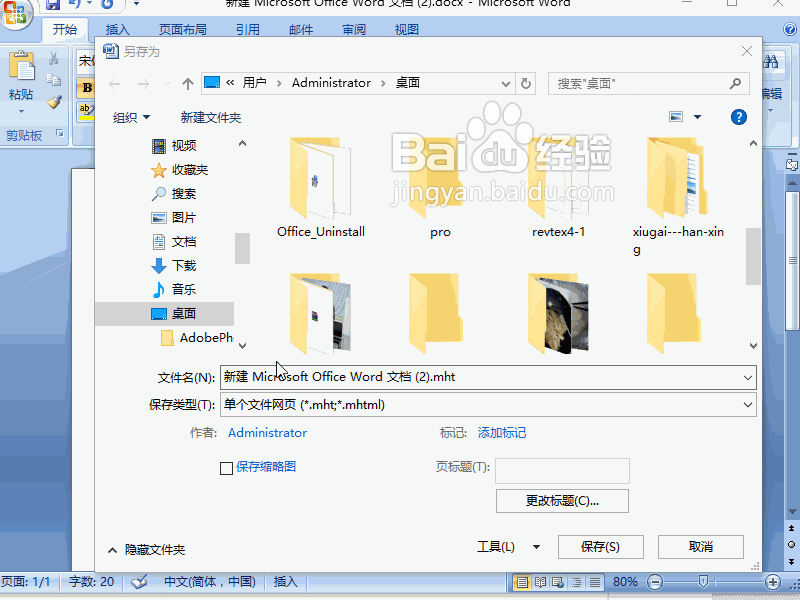This screenshot has width=800, height=600.
Task: Refresh the current folder view
Action: [x=525, y=84]
